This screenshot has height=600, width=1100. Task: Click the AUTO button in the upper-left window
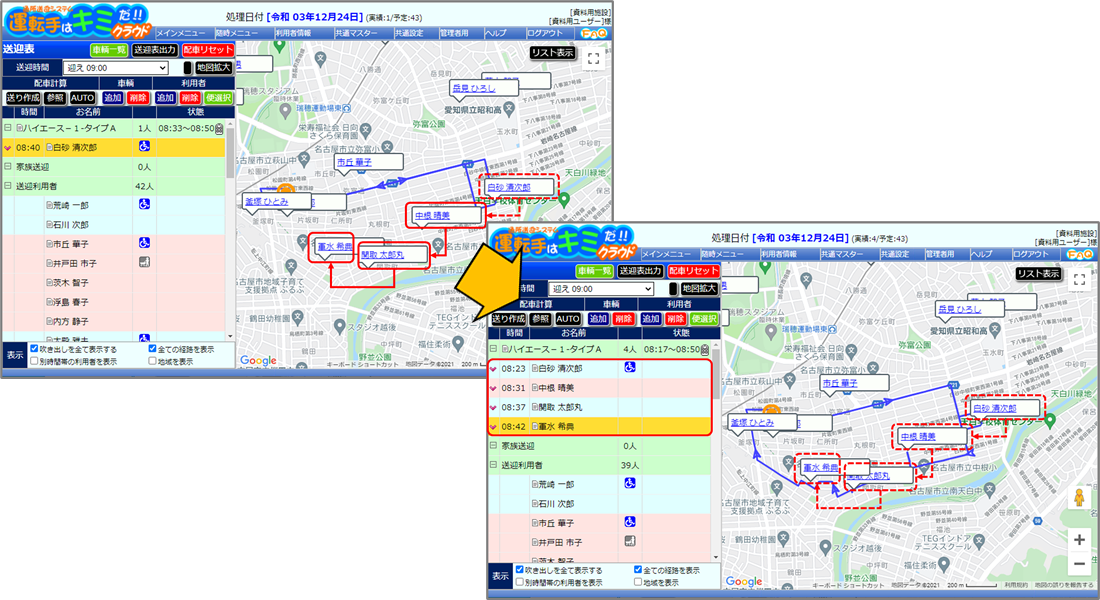(x=82, y=98)
